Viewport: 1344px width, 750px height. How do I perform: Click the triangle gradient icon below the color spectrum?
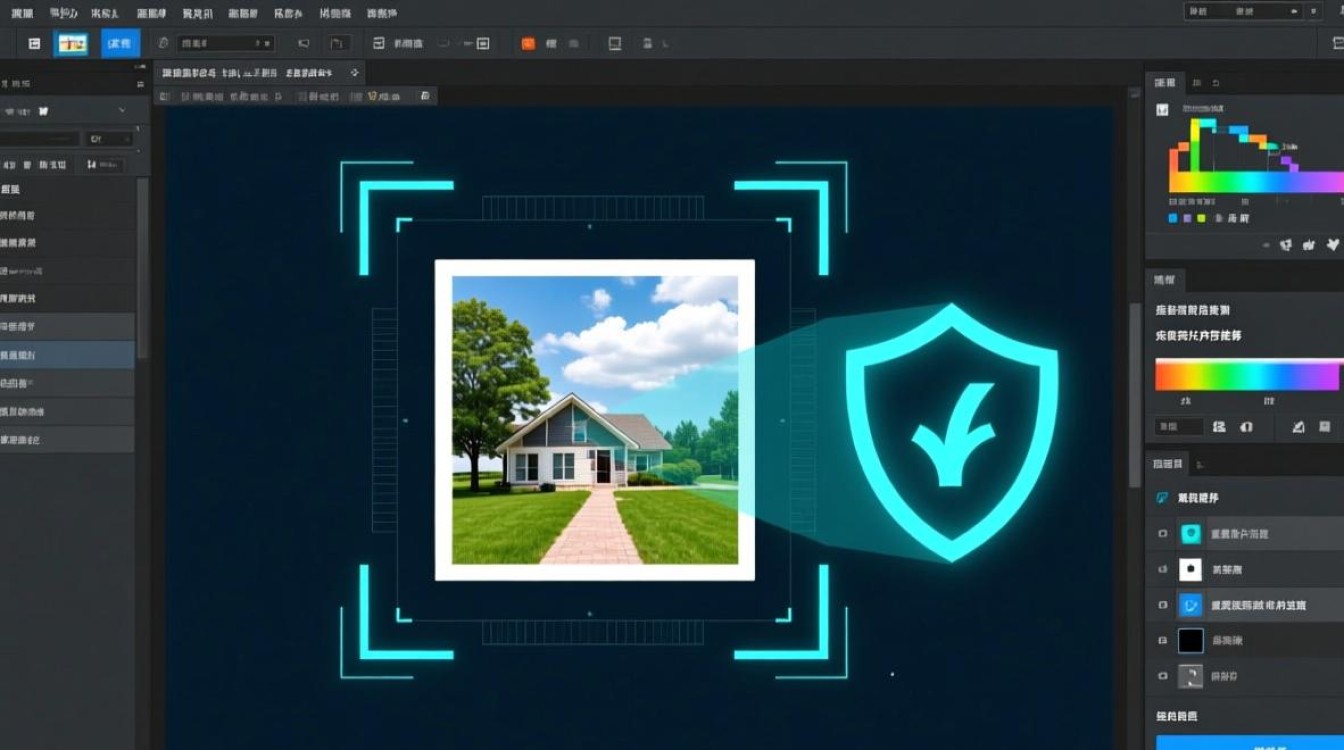pos(1298,427)
